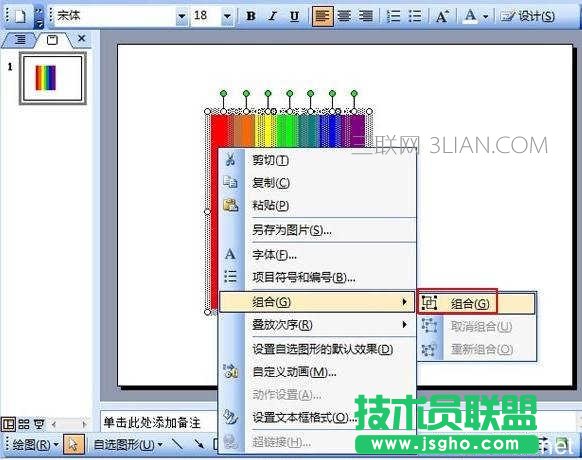Click the Increase Font Size icon
The height and width of the screenshot is (460, 582).
coord(442,16)
